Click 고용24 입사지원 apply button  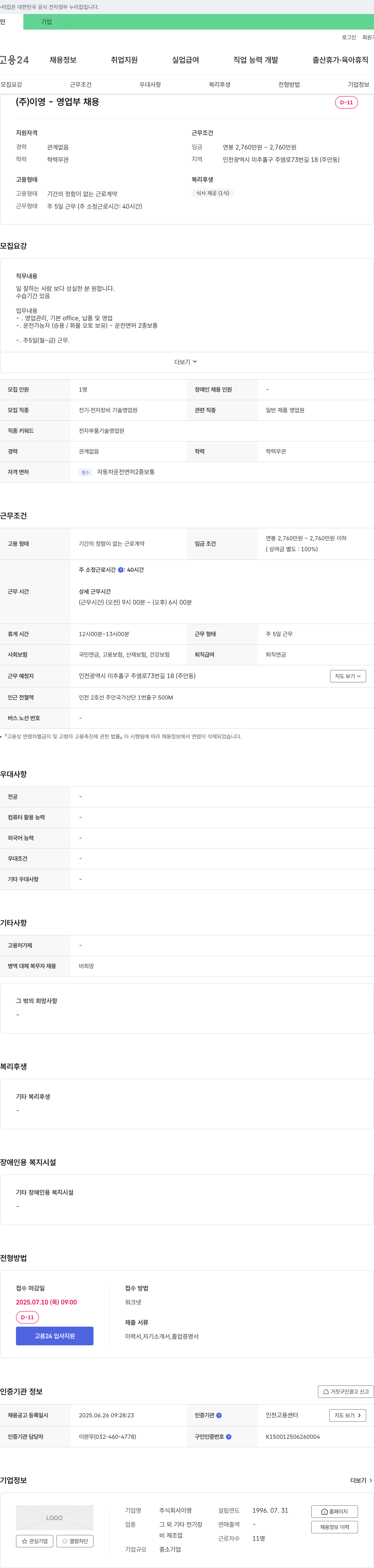(55, 1336)
